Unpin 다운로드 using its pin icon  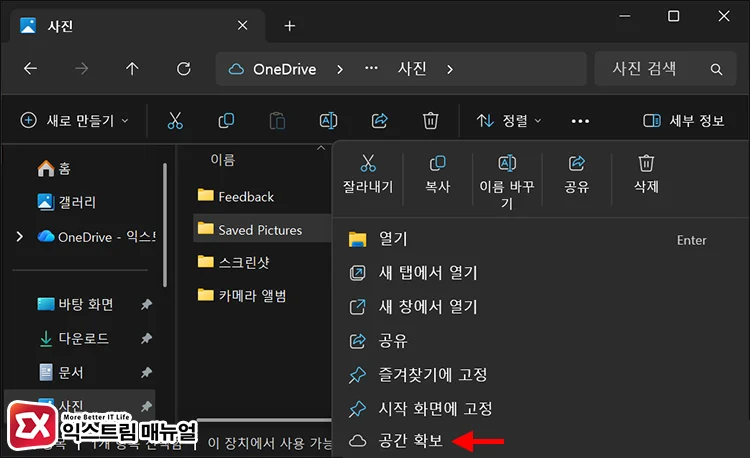146,338
